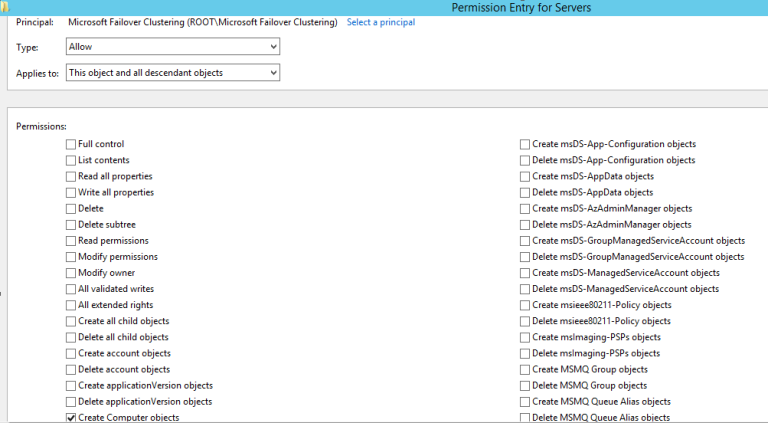This screenshot has height=423, width=768.
Task: Tick Create MSMQ Group objects
Action: [x=525, y=370]
